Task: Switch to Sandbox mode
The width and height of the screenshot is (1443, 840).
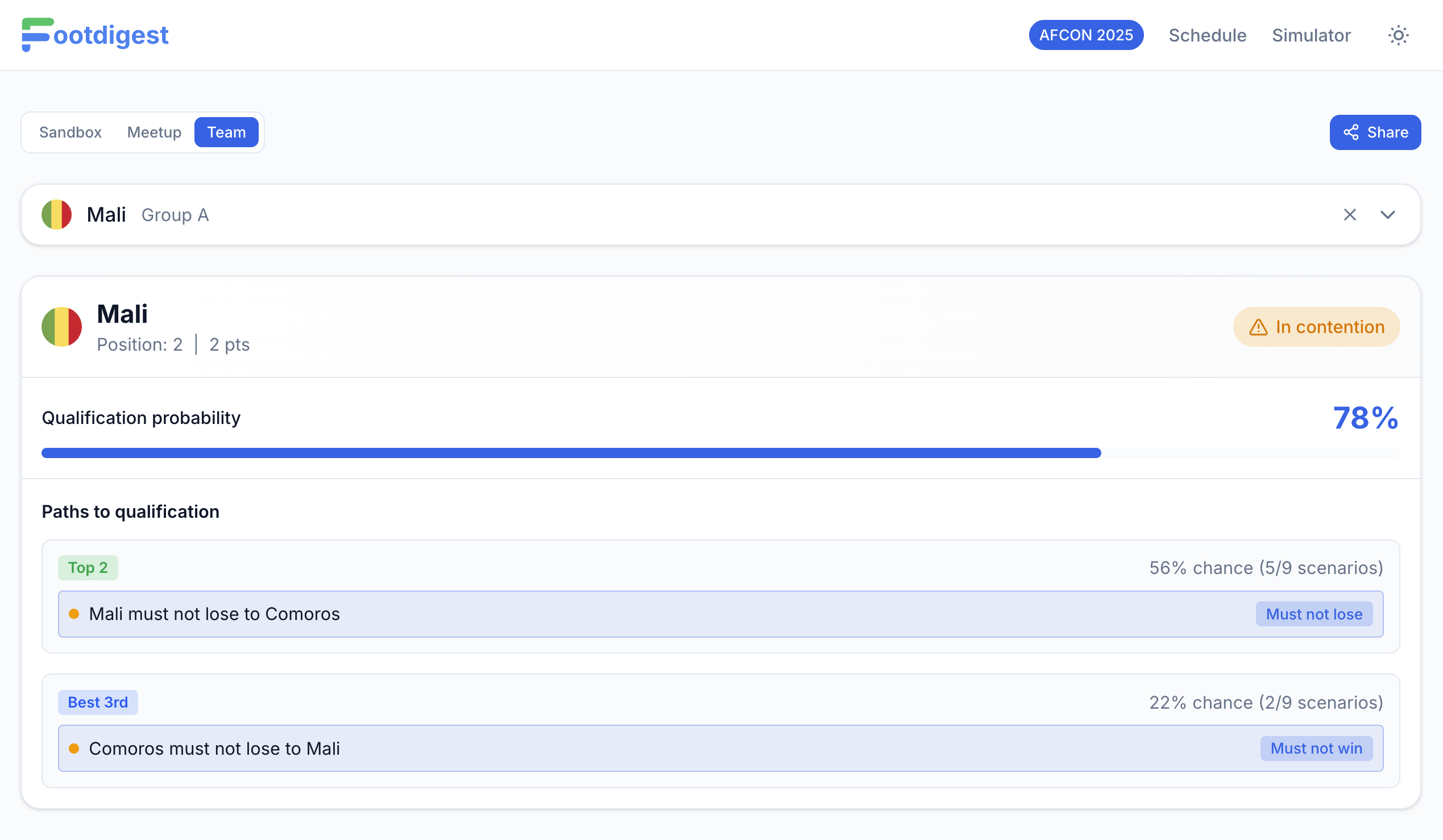Action: tap(70, 132)
